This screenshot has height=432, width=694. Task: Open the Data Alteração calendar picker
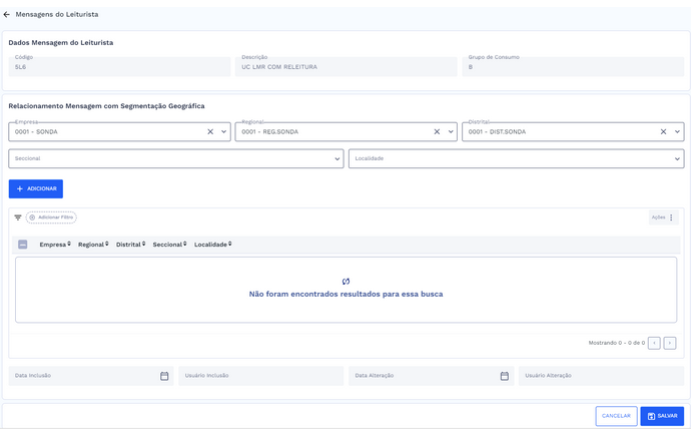pos(504,376)
